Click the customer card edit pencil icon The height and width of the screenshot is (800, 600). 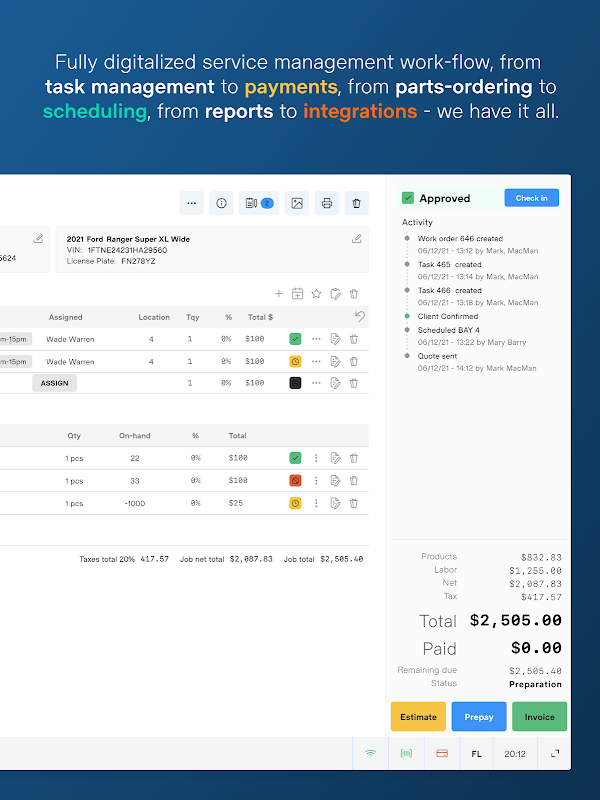pos(38,238)
